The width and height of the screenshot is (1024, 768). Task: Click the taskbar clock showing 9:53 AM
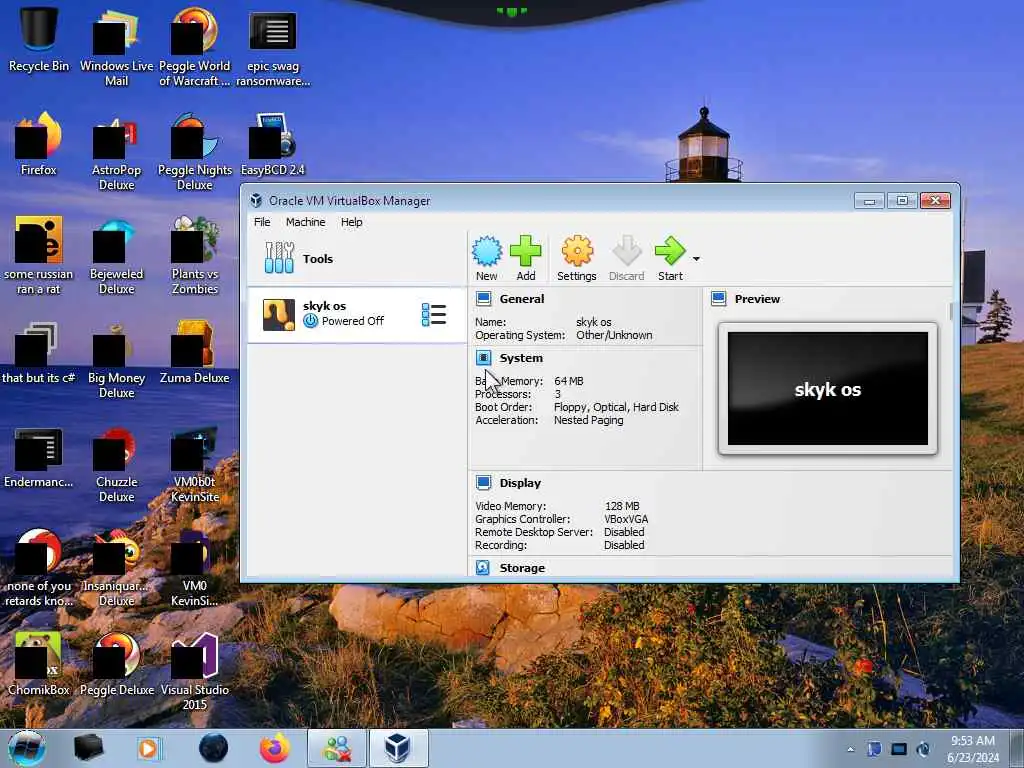tap(973, 749)
